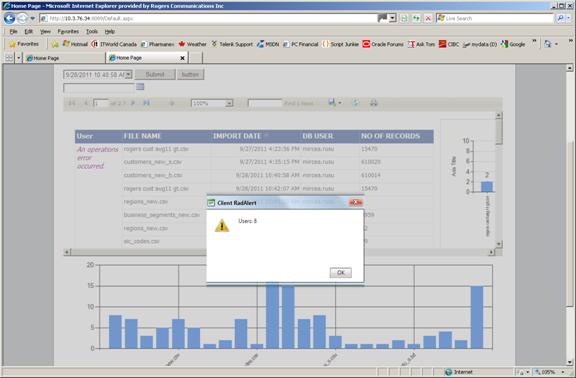Open the Help menu
576x378 pixels.
coord(109,32)
